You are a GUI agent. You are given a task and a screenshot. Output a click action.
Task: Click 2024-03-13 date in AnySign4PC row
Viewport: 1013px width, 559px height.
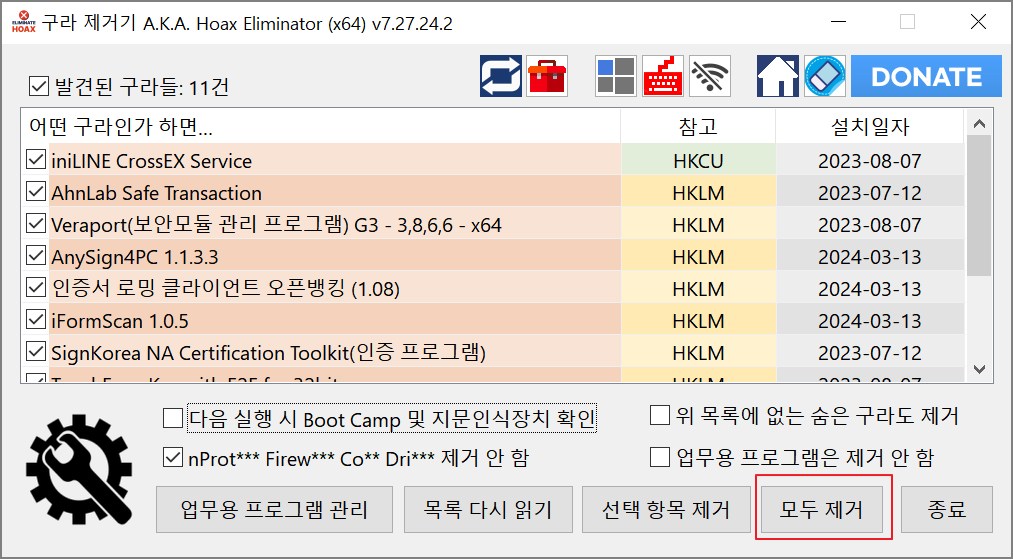pyautogui.click(x=870, y=257)
